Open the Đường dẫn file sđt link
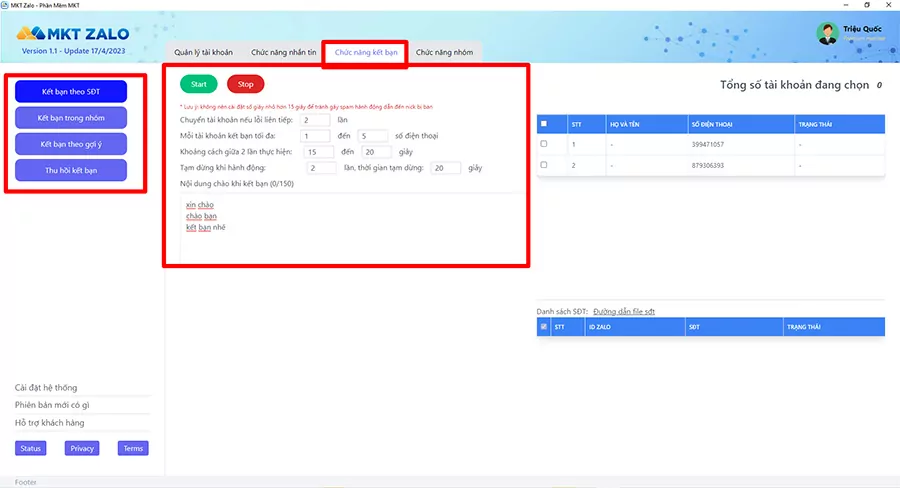 coord(624,311)
